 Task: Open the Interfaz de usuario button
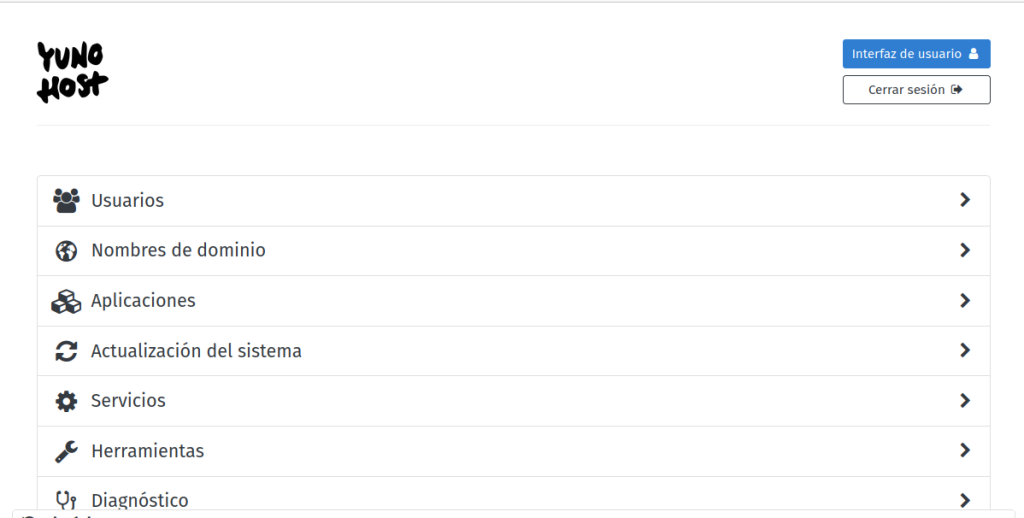click(916, 54)
